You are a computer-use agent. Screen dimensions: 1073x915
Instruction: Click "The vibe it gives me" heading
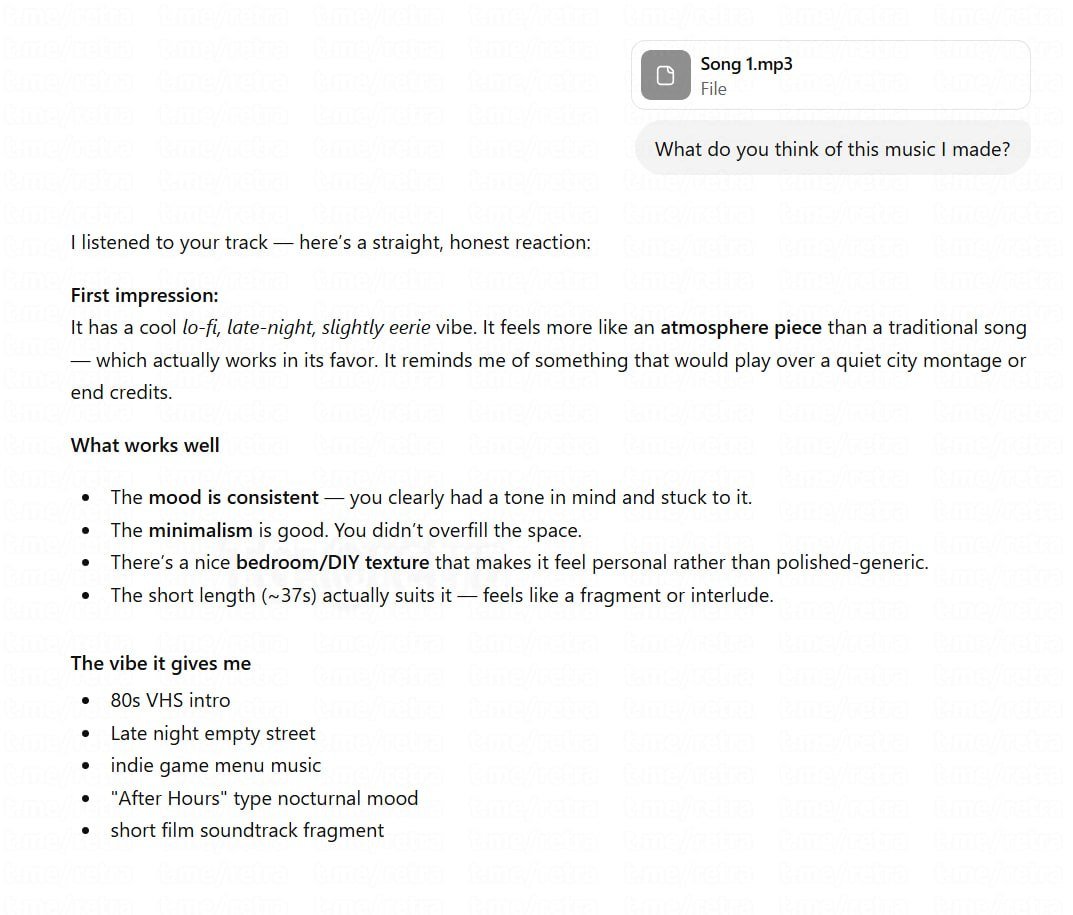point(160,664)
